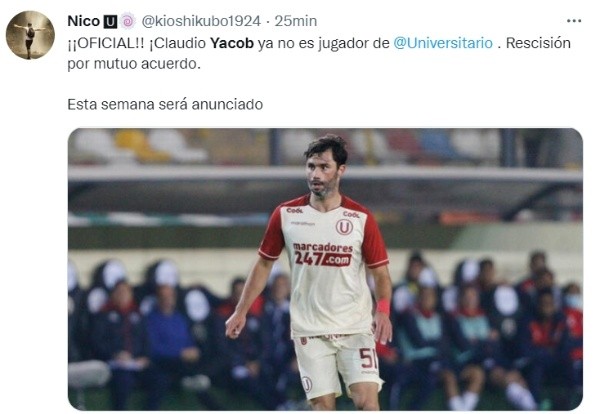Click the Universitario crest on the jersey

pos(344,227)
